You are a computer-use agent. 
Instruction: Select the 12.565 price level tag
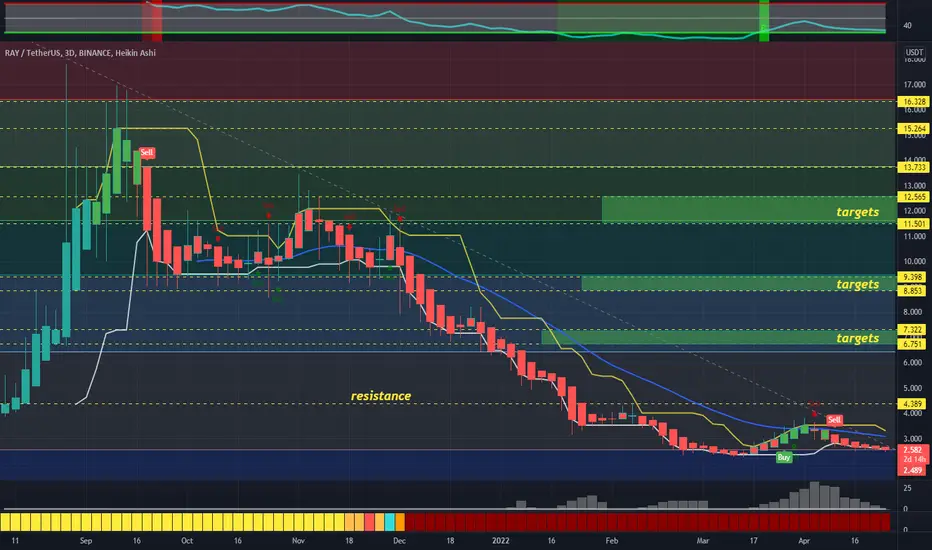tap(914, 197)
